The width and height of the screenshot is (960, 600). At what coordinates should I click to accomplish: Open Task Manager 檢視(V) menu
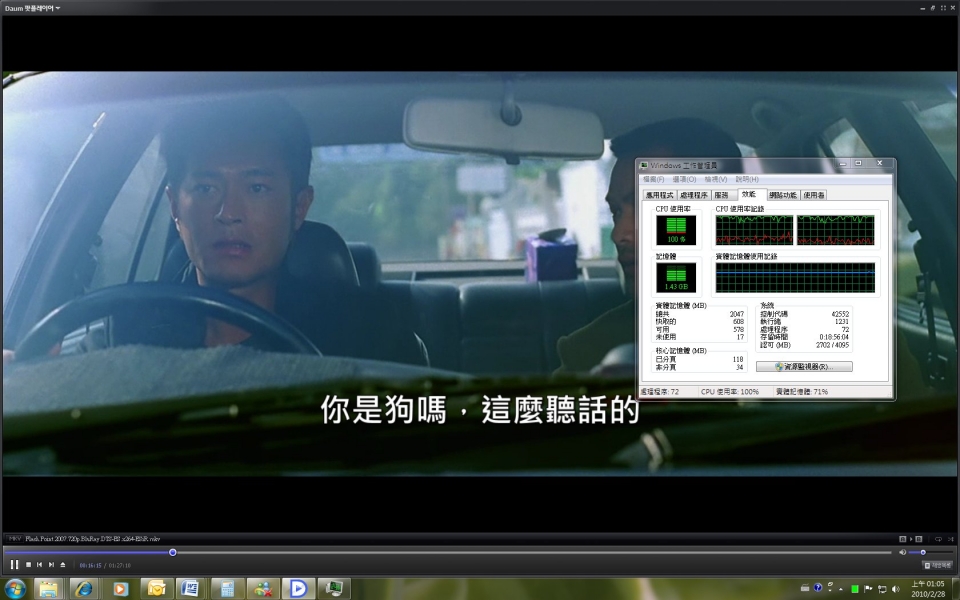click(715, 179)
